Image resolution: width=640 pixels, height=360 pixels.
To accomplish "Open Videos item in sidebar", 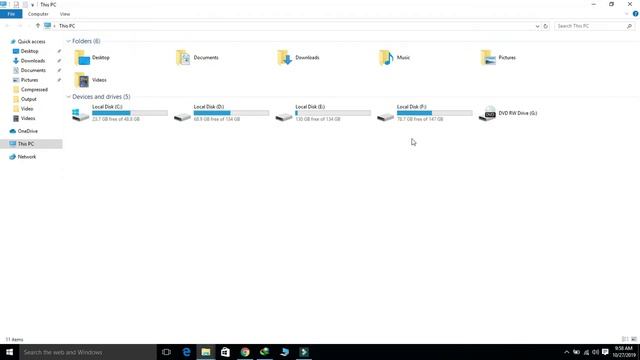I will click(x=28, y=118).
